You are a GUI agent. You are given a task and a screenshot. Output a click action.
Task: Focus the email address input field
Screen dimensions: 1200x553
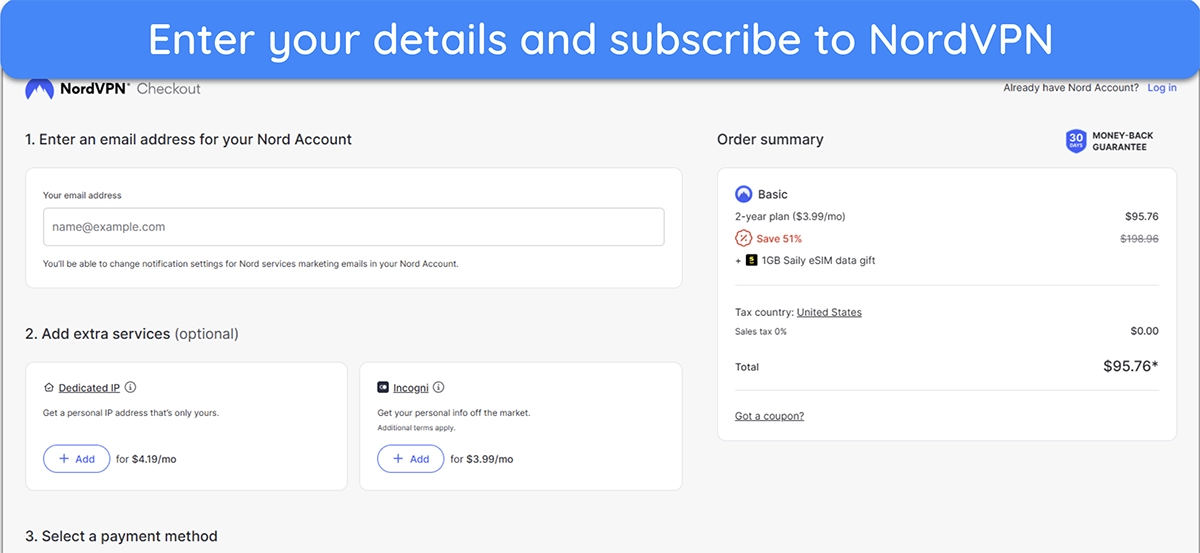click(x=354, y=227)
